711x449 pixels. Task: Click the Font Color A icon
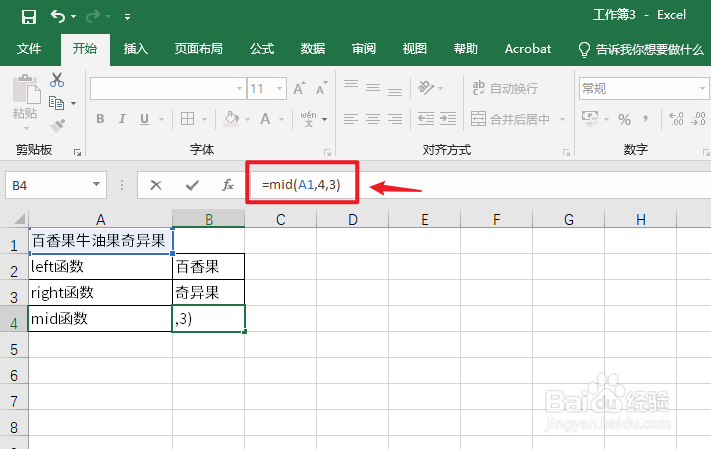click(265, 119)
